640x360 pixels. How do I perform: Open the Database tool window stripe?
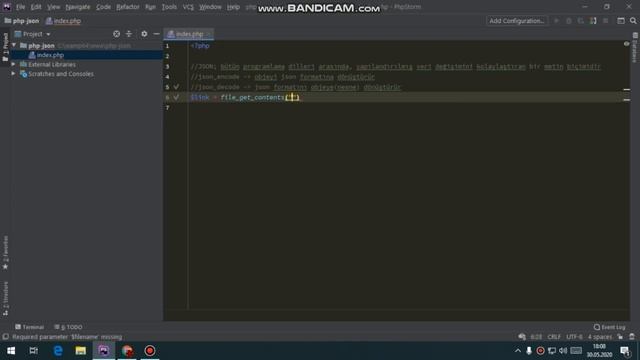[635, 48]
